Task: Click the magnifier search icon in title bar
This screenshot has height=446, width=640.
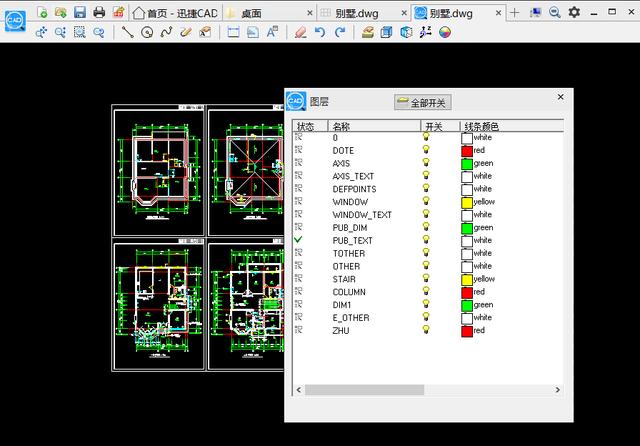Action: [554, 13]
